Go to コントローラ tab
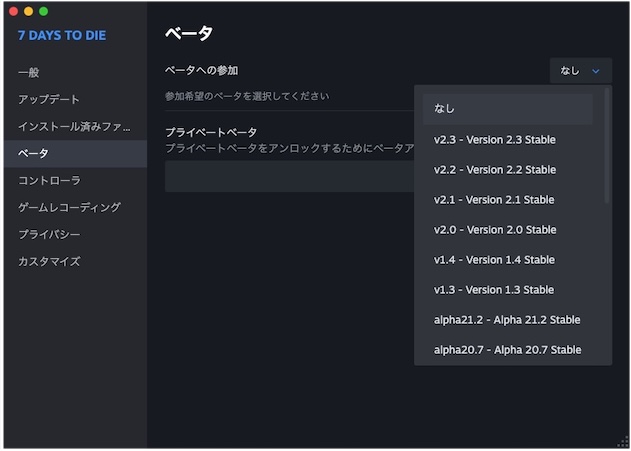The height and width of the screenshot is (451, 631). [x=49, y=181]
